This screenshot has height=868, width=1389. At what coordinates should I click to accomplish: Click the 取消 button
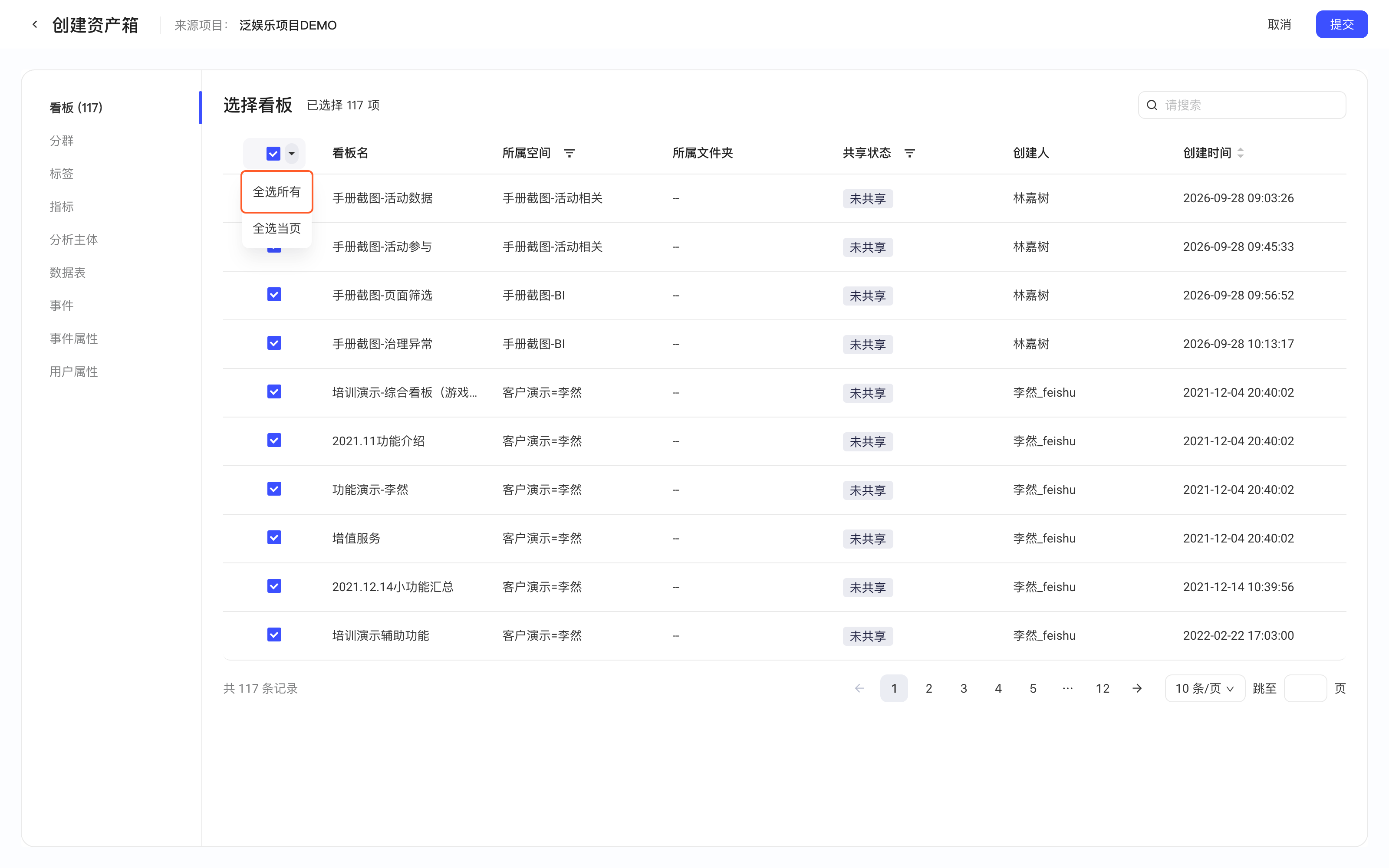(x=1279, y=25)
